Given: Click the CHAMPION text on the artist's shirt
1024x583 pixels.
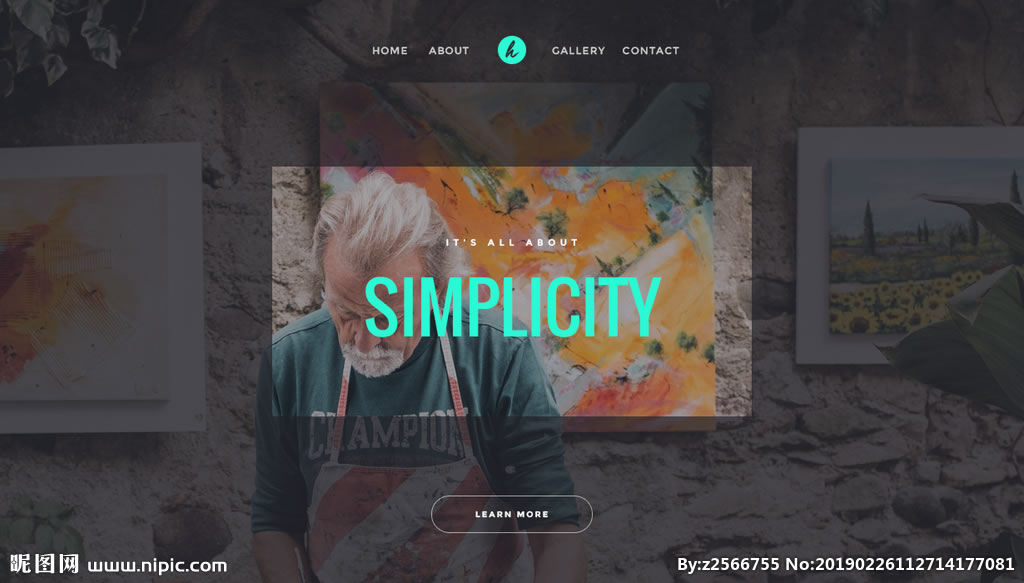Looking at the screenshot, I should pyautogui.click(x=387, y=434).
